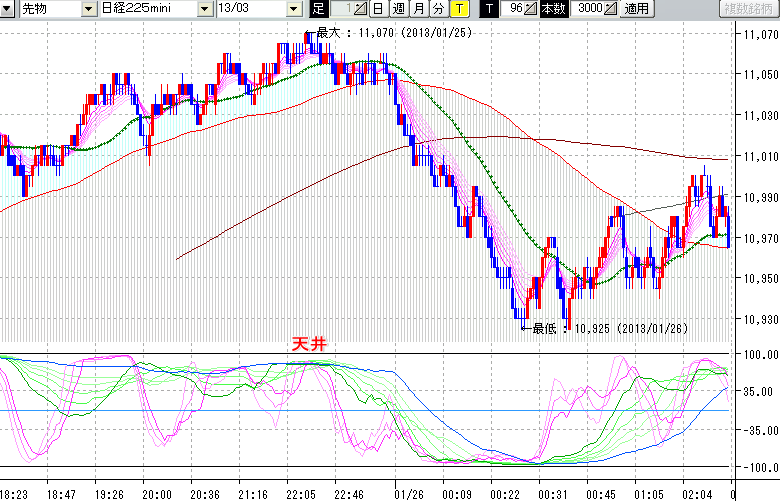Expand the 日経225mini symbol dropdown

(x=205, y=9)
